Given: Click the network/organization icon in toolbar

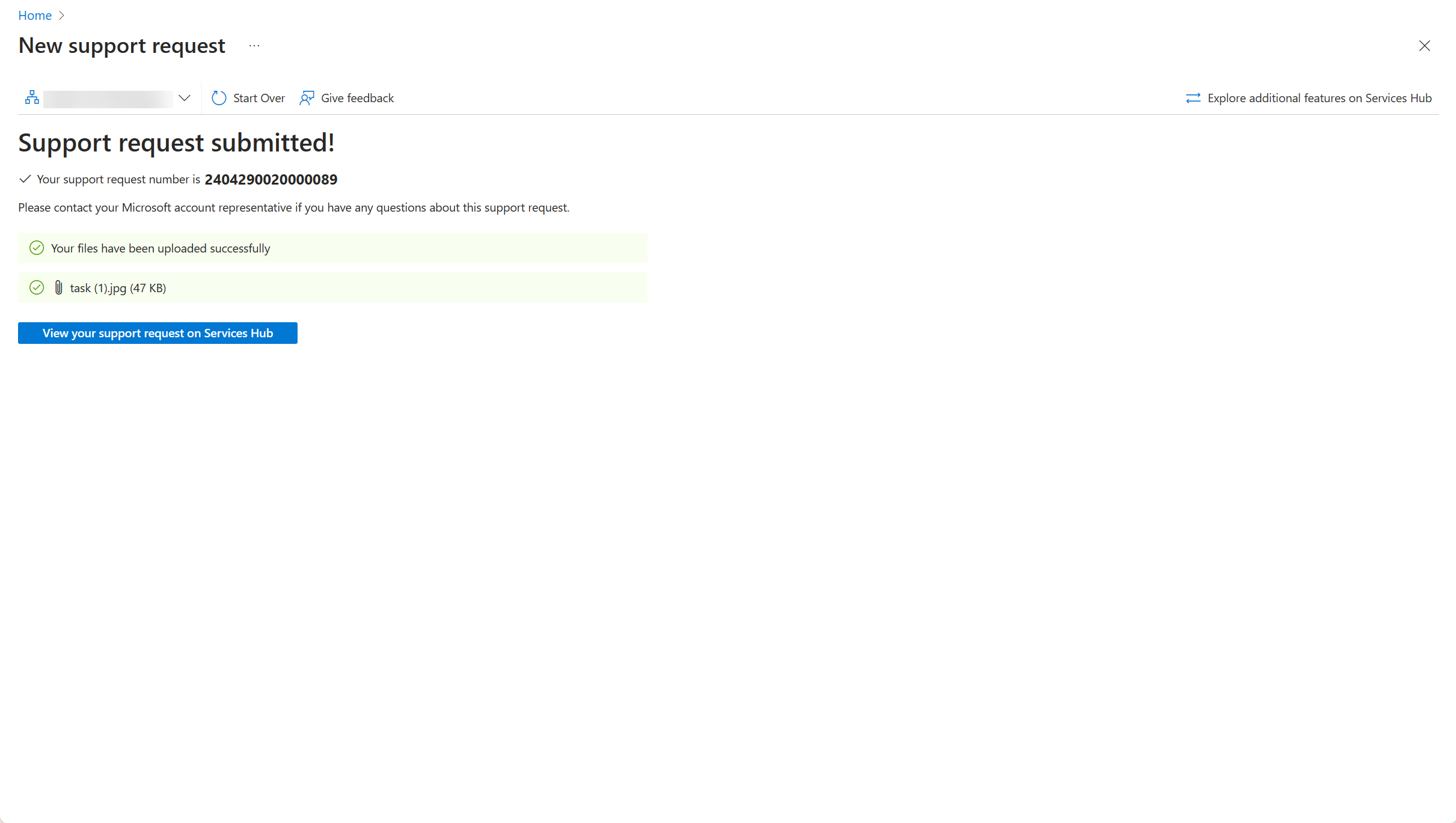Looking at the screenshot, I should pyautogui.click(x=30, y=97).
